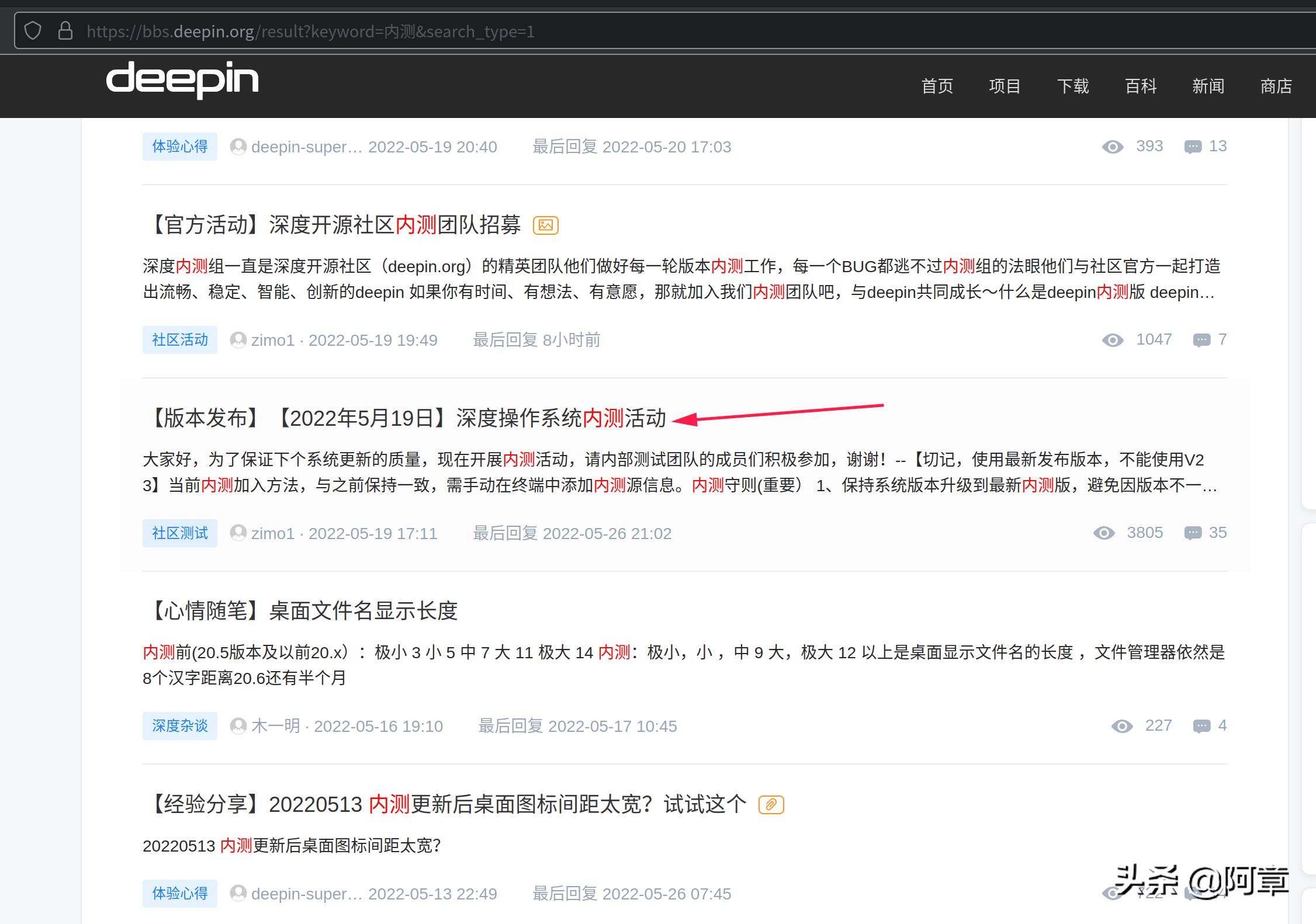The image size is (1316, 924).
Task: Click zimo1's avatar icon under 版本发布 post
Action: click(x=238, y=533)
